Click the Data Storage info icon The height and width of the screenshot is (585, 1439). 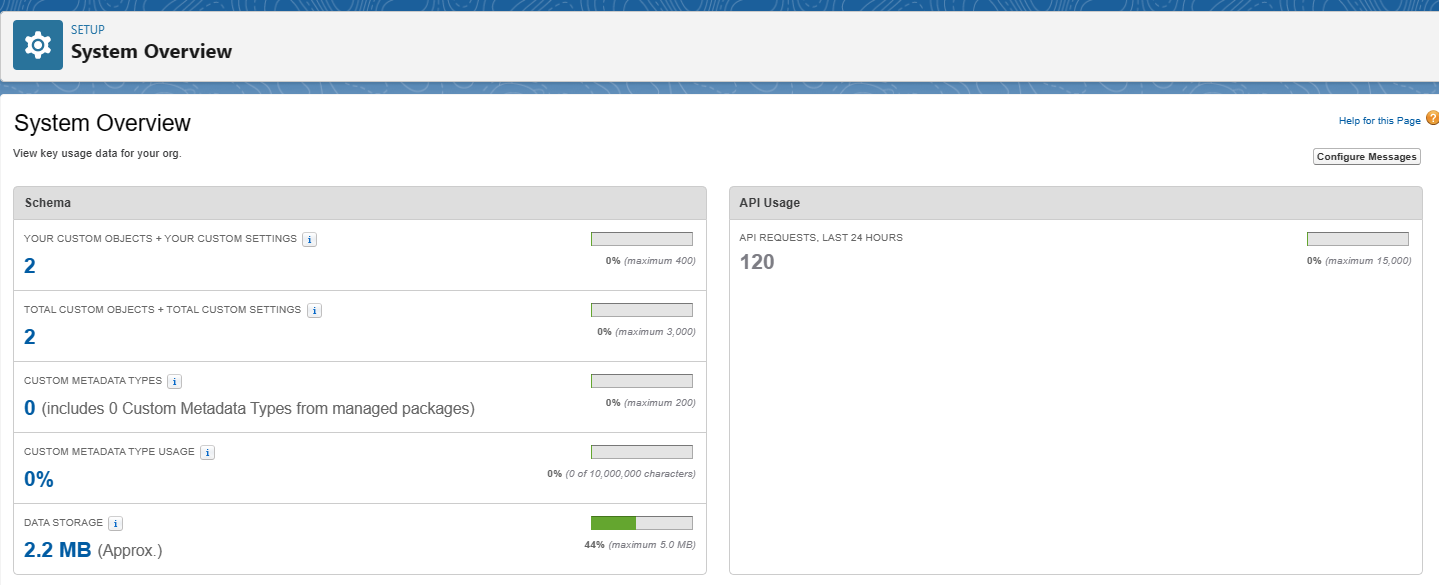click(x=115, y=524)
